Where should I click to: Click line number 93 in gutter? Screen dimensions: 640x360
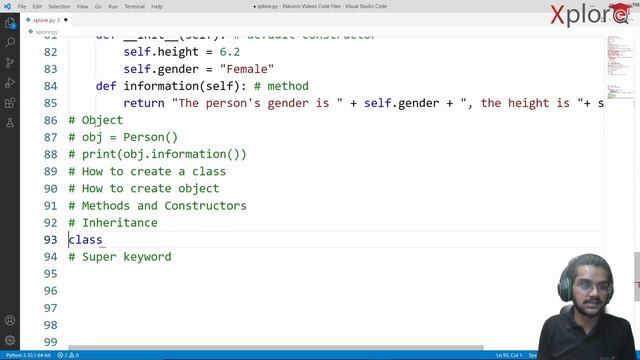click(51, 240)
